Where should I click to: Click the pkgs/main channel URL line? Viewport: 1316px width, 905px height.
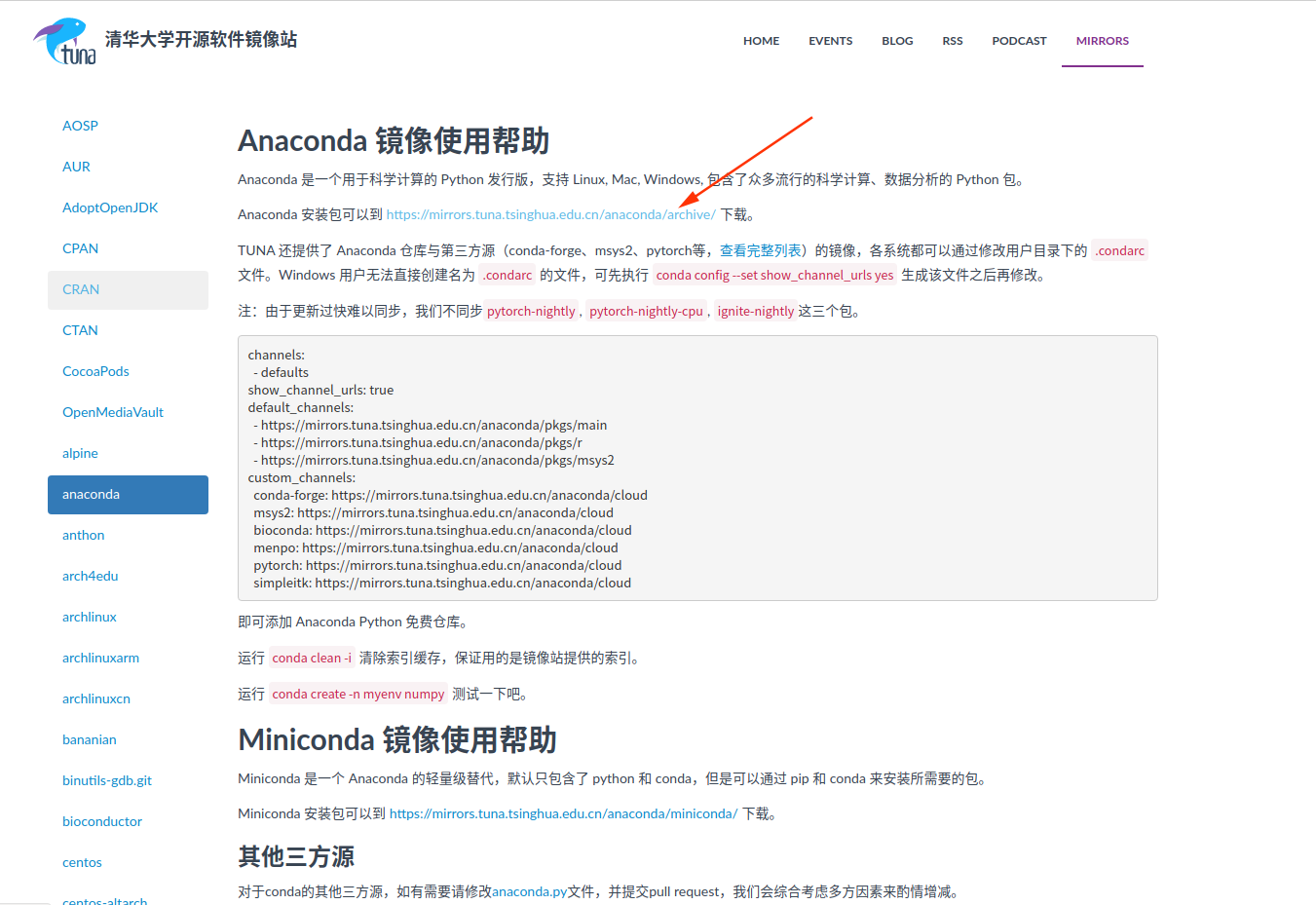(x=430, y=425)
